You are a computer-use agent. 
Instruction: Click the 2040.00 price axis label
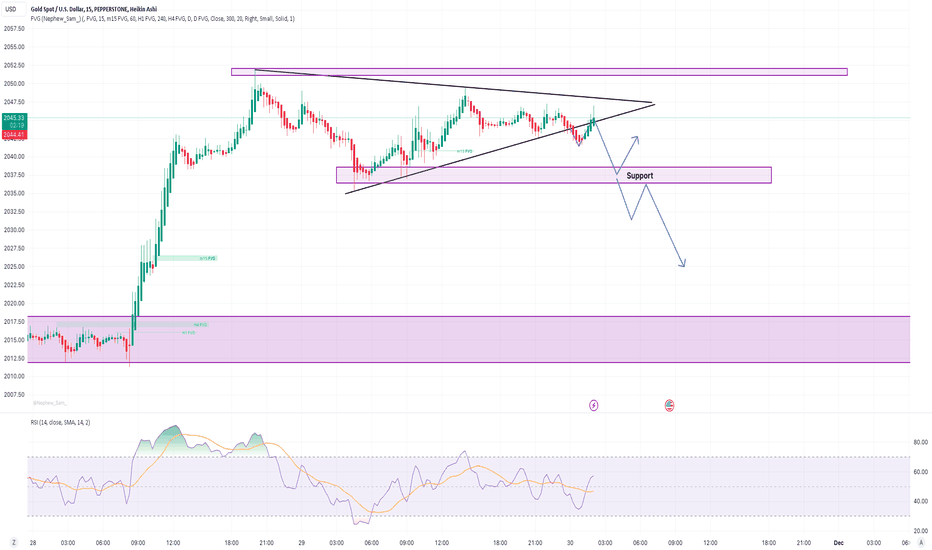[x=14, y=157]
